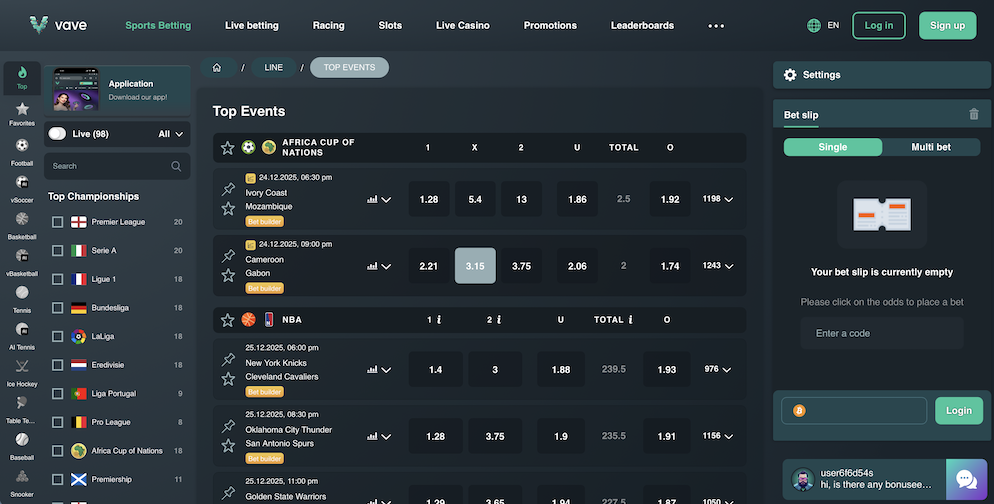Open the Racing menu
Viewport: 994px width, 504px height.
(x=328, y=25)
